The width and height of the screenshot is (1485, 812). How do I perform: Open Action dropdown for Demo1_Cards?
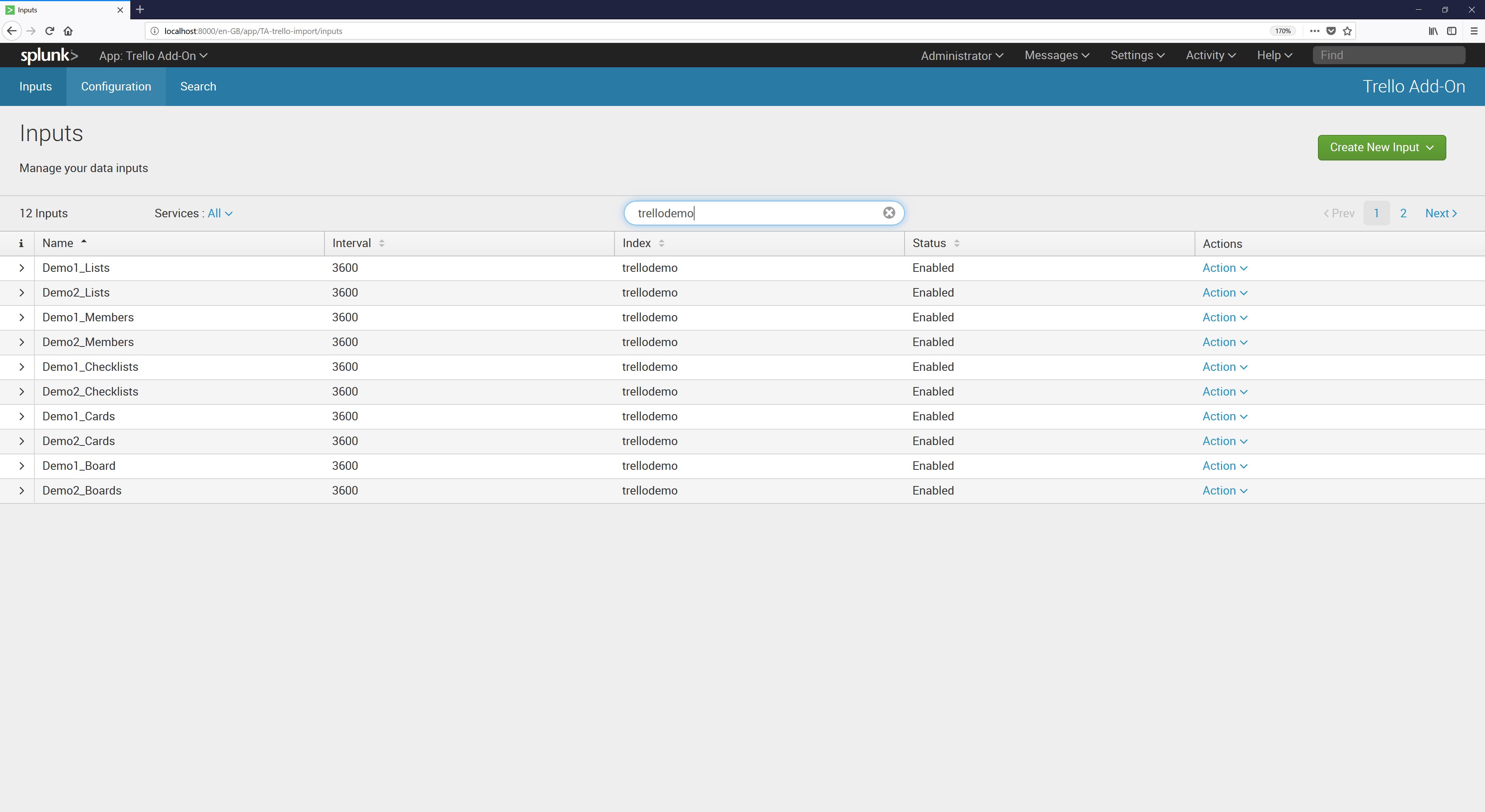pyautogui.click(x=1224, y=417)
